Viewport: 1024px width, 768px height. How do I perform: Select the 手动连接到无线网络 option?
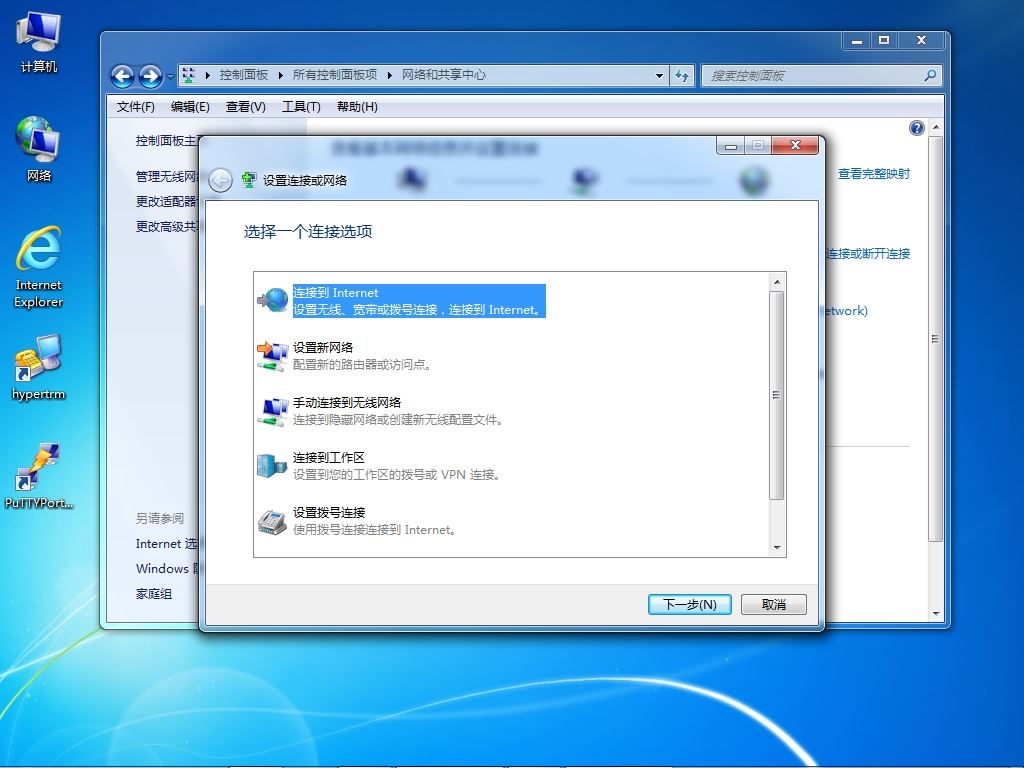point(398,411)
